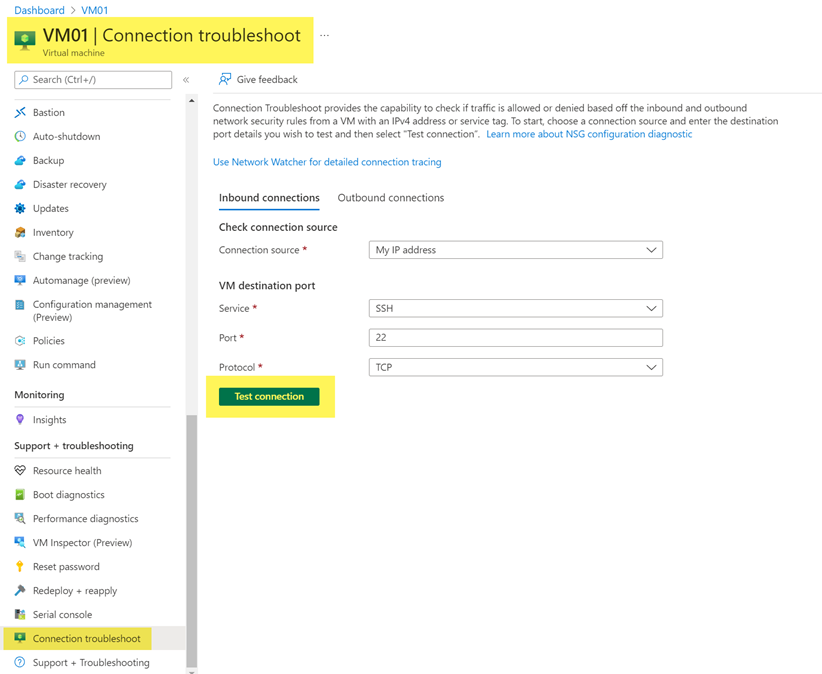Click the Give feedback button
This screenshot has height=674, width=822.
(258, 79)
